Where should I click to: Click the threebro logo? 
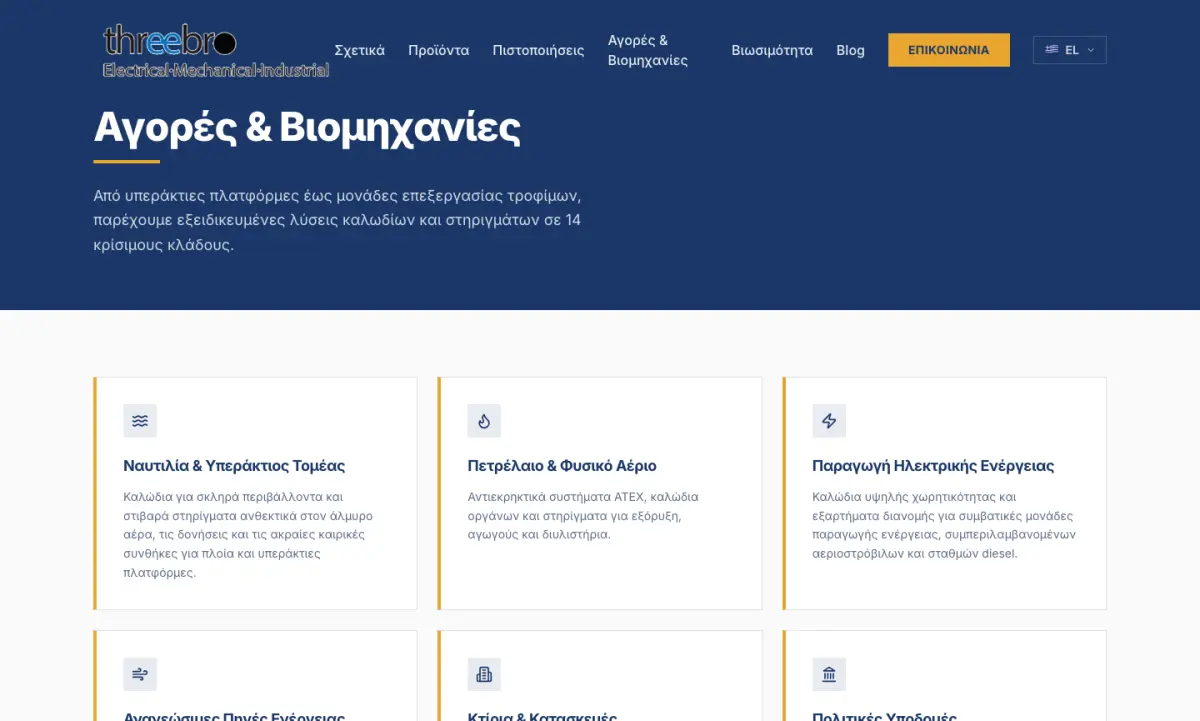216,50
